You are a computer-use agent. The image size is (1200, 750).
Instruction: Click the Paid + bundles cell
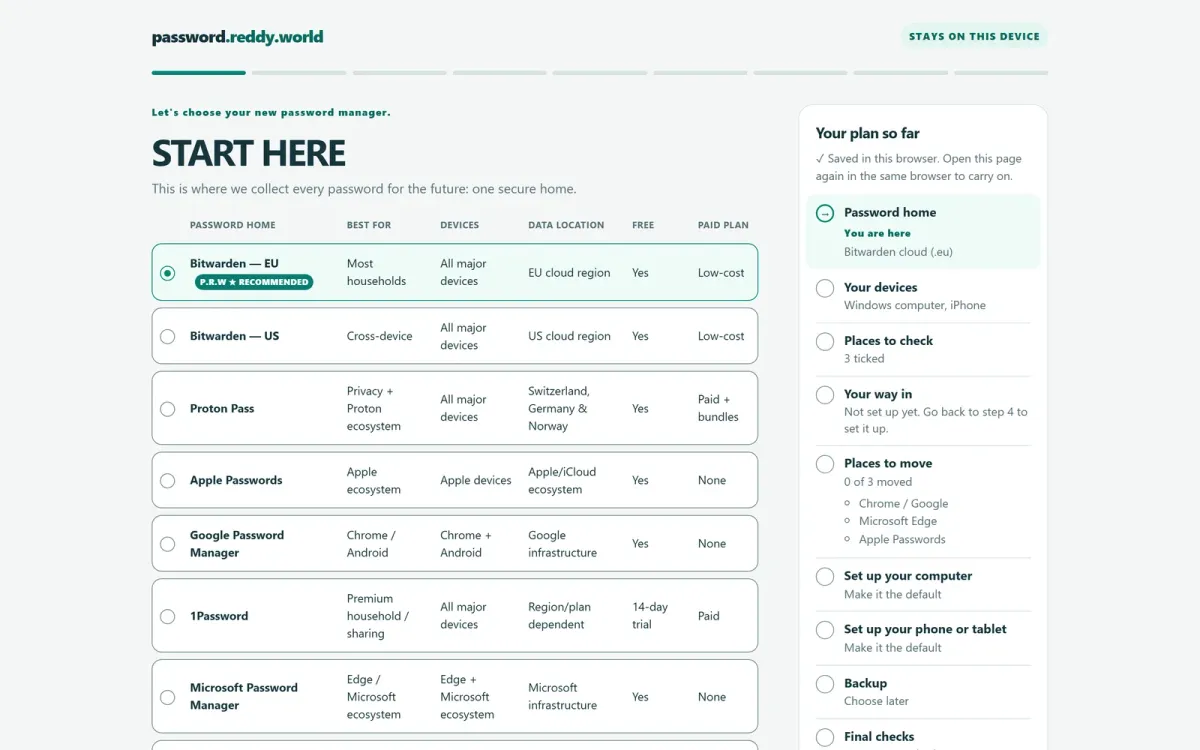[718, 409]
